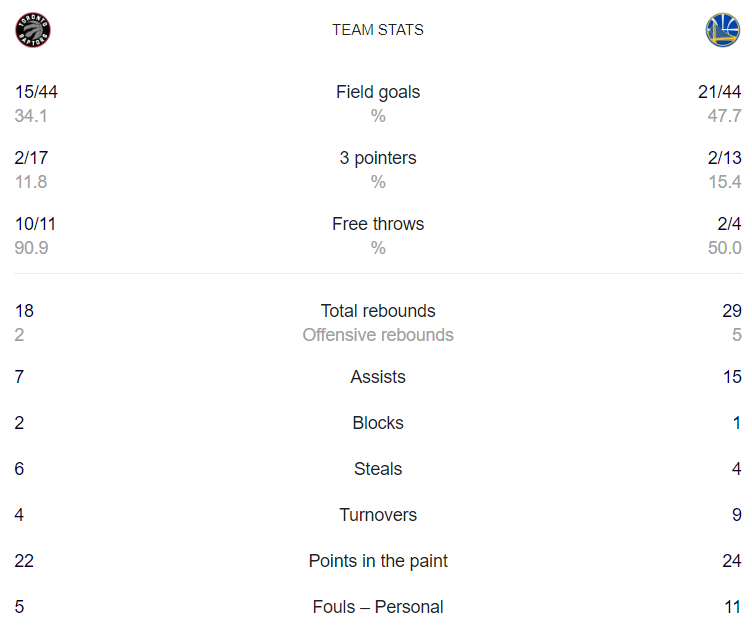Click the Offensive rebounds sub-label
Screen dimensions: 752x629
click(x=378, y=335)
